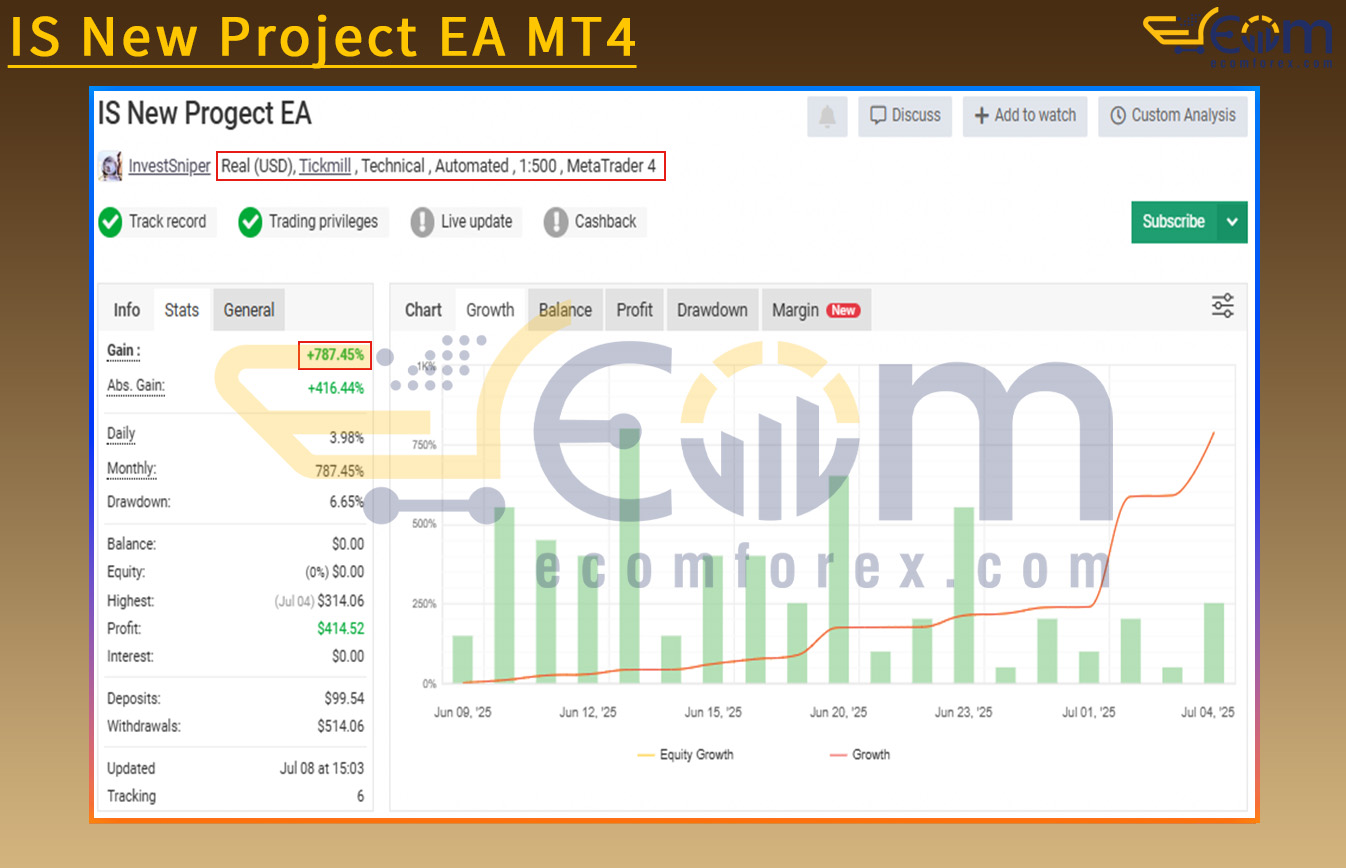Viewport: 1346px width, 868px height.
Task: Switch to the Info tab
Action: (127, 310)
